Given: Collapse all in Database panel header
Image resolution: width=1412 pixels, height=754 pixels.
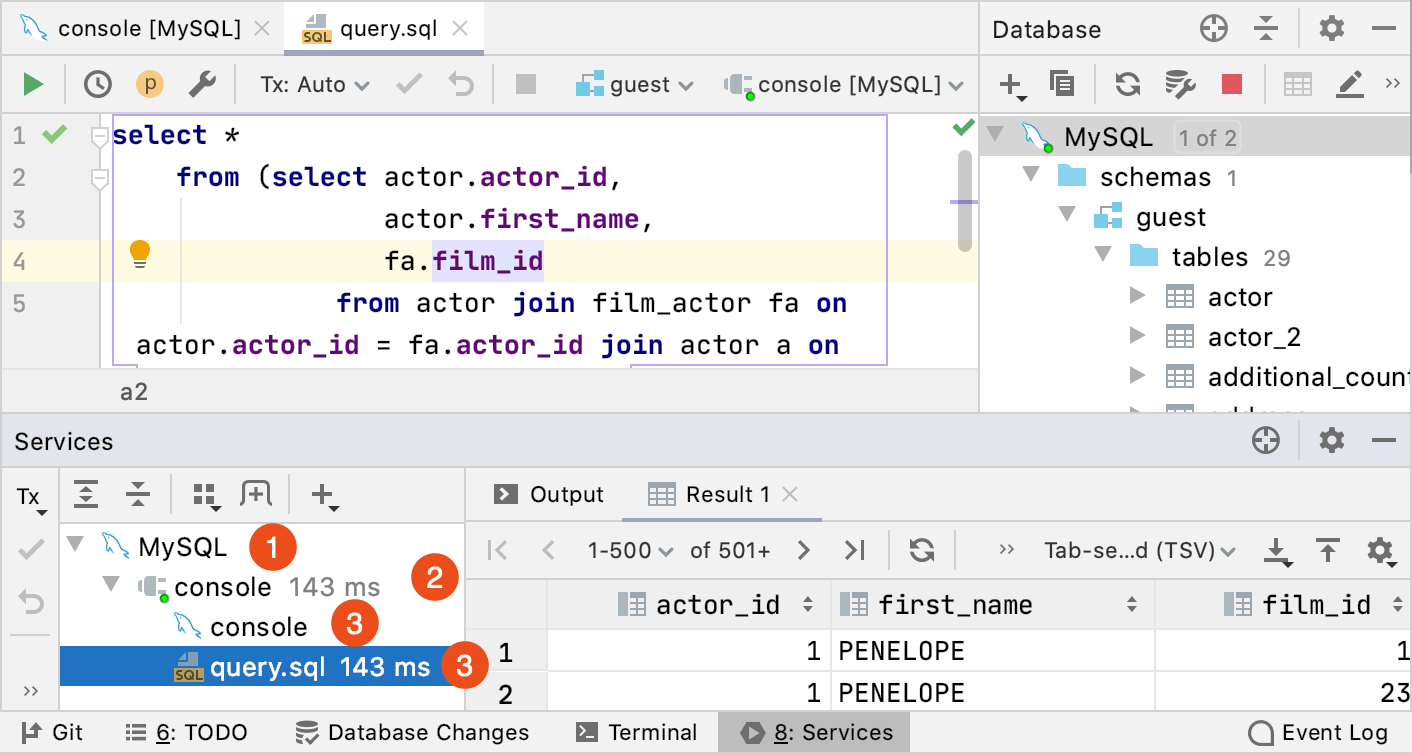Looking at the screenshot, I should point(1266,29).
